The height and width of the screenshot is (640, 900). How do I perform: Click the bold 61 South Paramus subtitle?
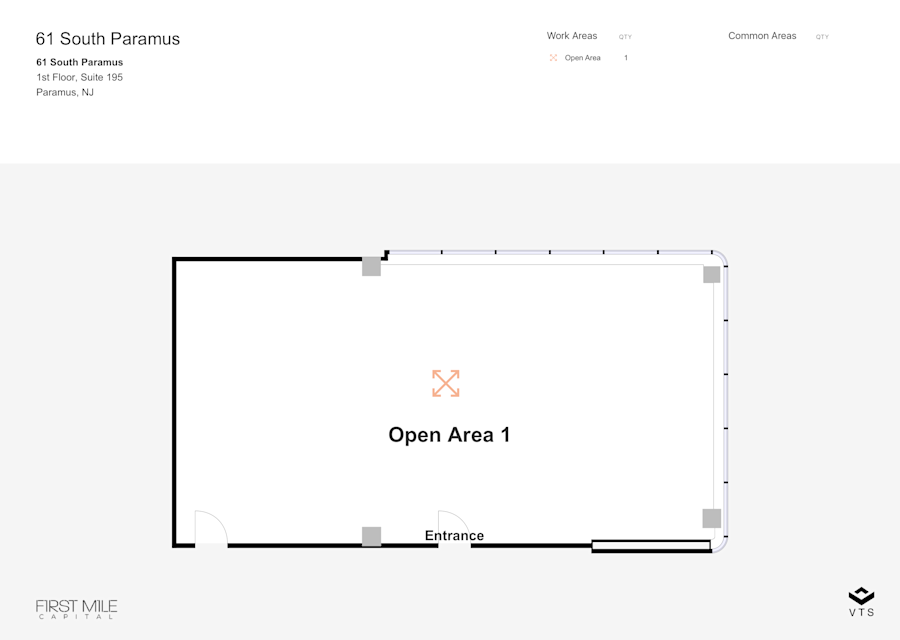(80, 62)
